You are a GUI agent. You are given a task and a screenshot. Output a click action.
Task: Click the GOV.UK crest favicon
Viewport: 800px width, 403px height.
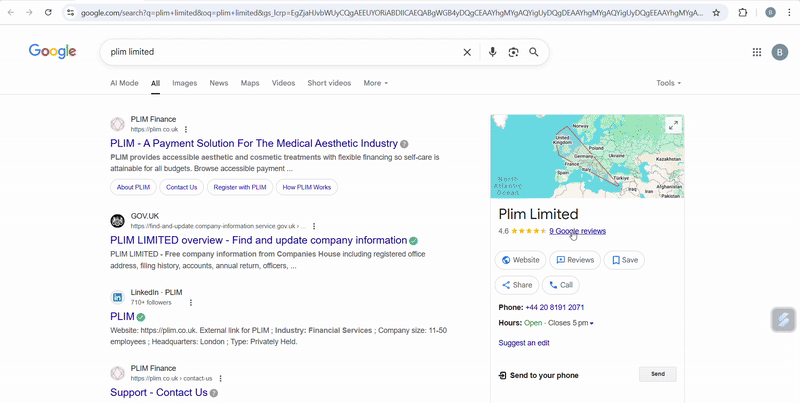[117, 221]
